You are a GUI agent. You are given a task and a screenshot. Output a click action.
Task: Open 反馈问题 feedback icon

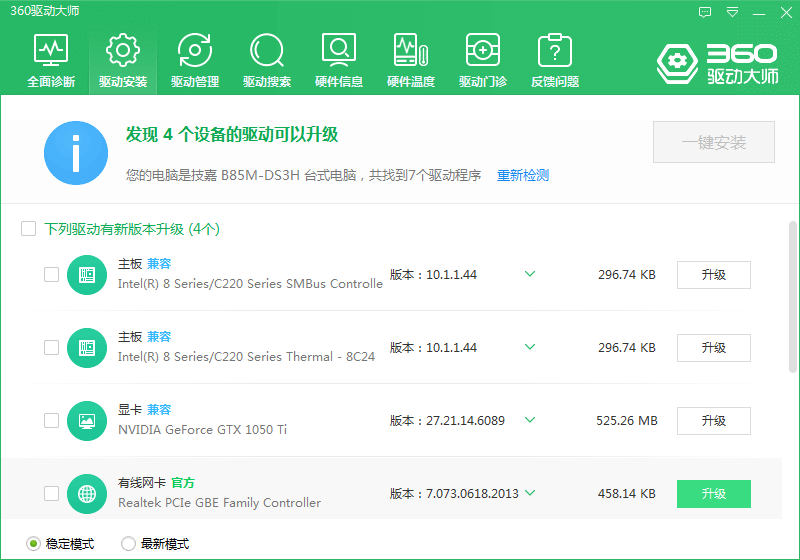(x=555, y=60)
